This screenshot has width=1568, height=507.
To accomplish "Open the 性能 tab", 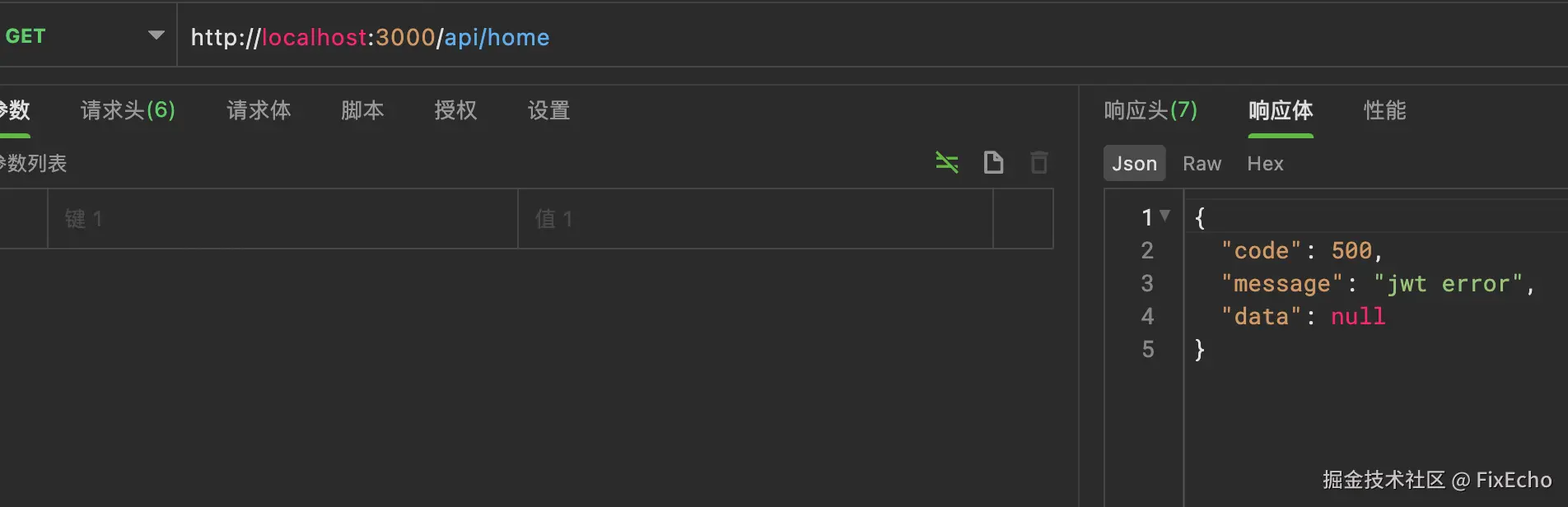I will click(x=1384, y=110).
